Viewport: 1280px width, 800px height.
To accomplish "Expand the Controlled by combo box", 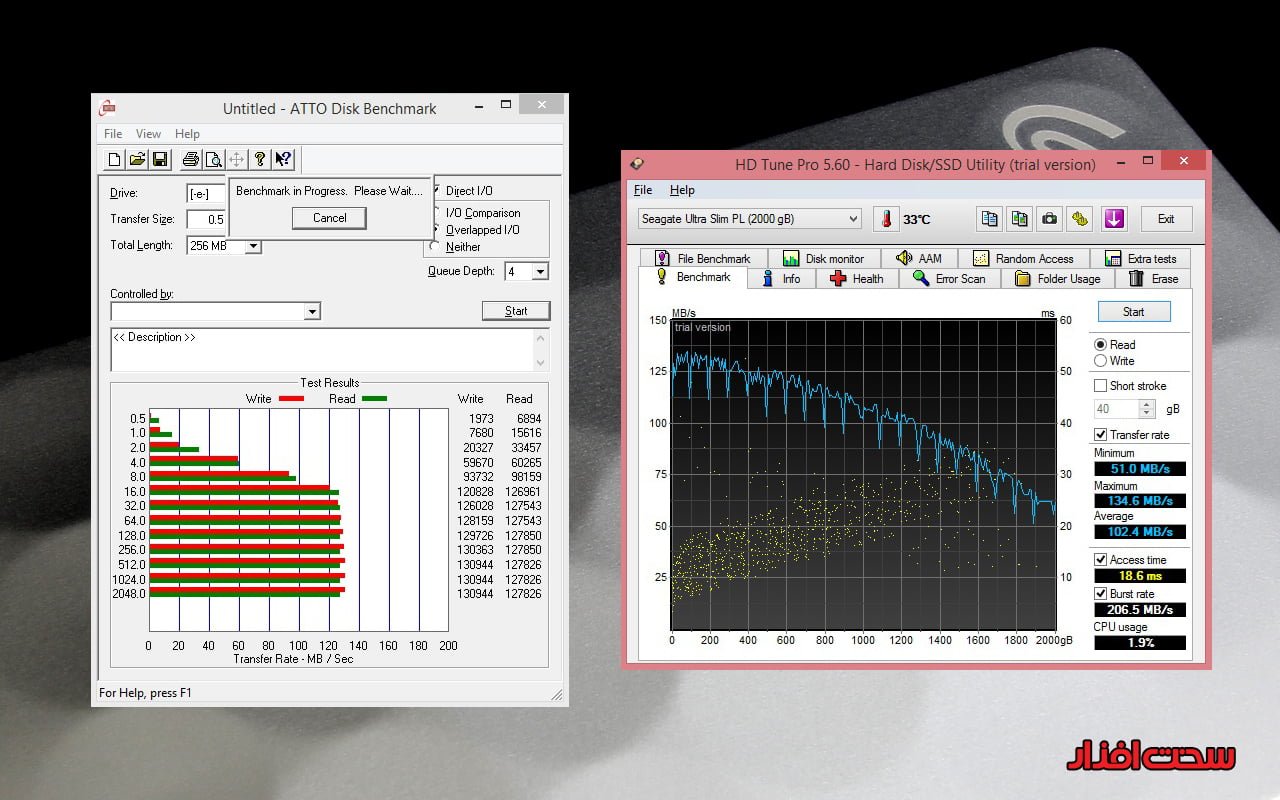I will [312, 312].
